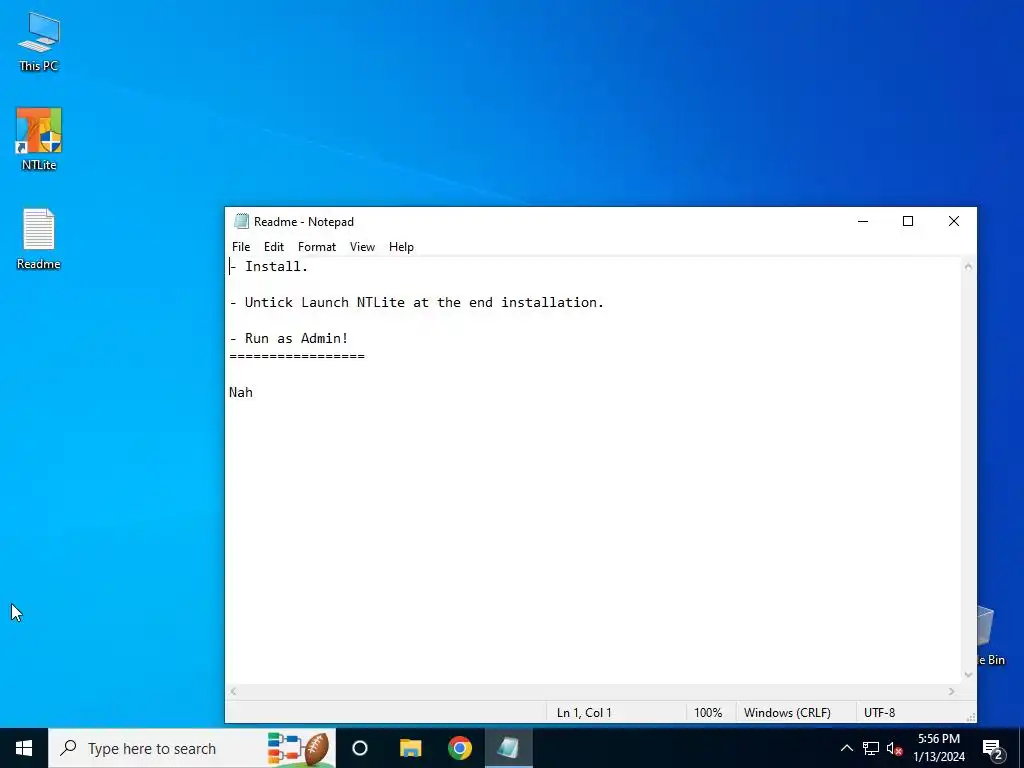Click the '100%' zoom status entry
Screen dimensions: 1024x768
click(708, 712)
